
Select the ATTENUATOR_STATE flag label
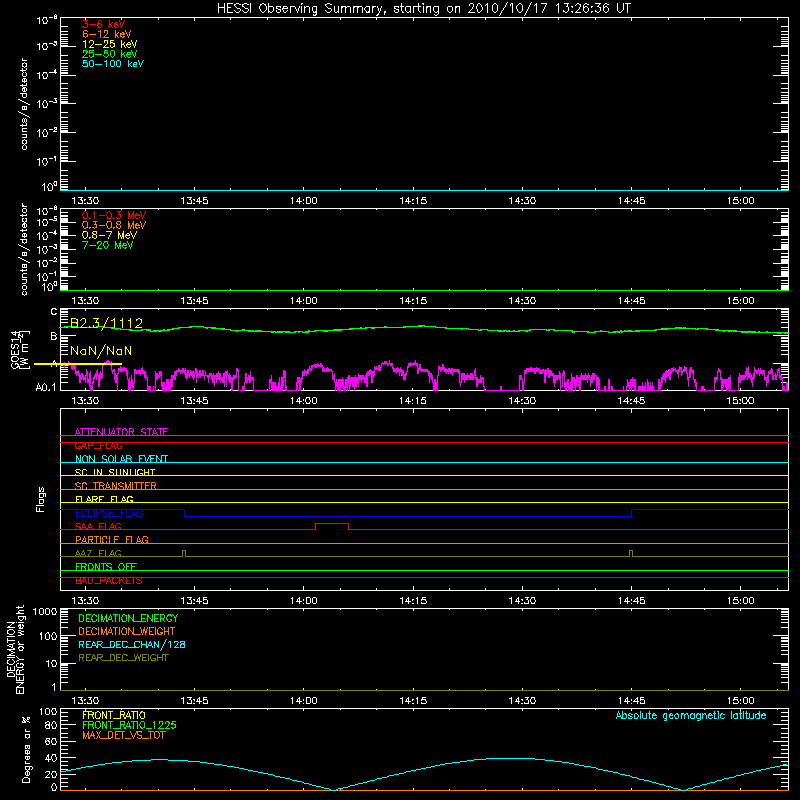[121, 432]
